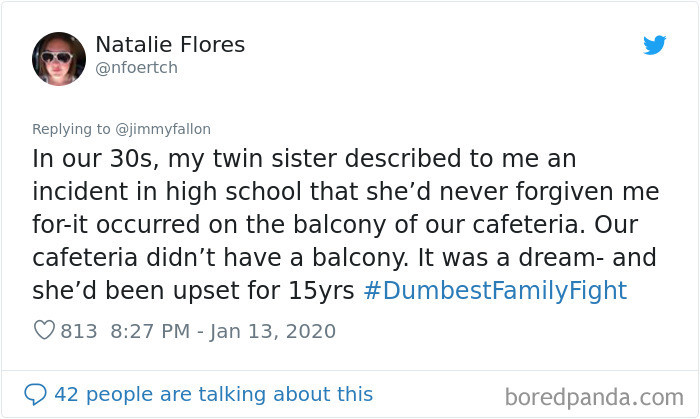The width and height of the screenshot is (700, 419).
Task: Open the #DumbestFamilyFight hashtag
Action: (495, 291)
